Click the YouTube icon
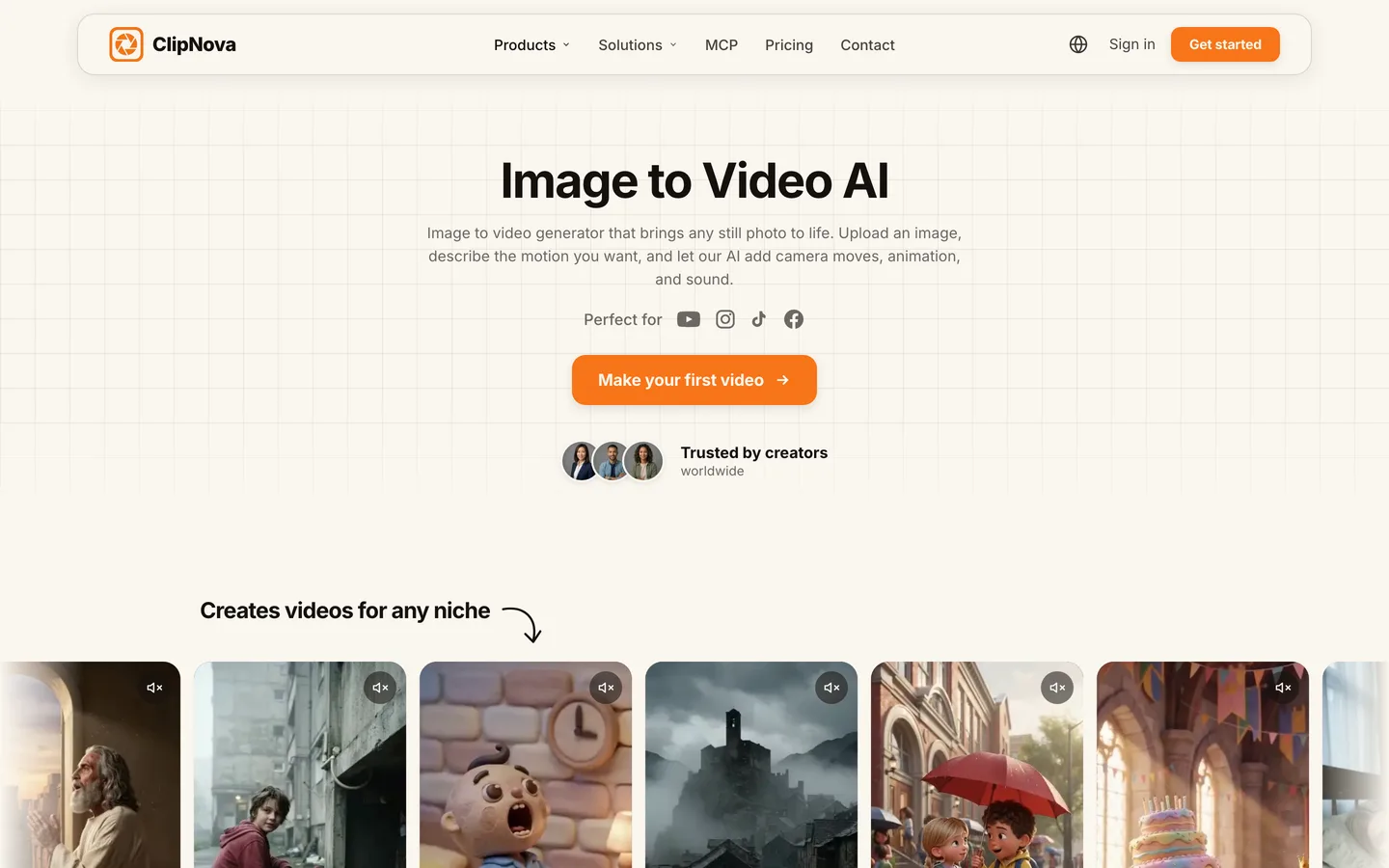The width and height of the screenshot is (1389, 868). coord(689,319)
